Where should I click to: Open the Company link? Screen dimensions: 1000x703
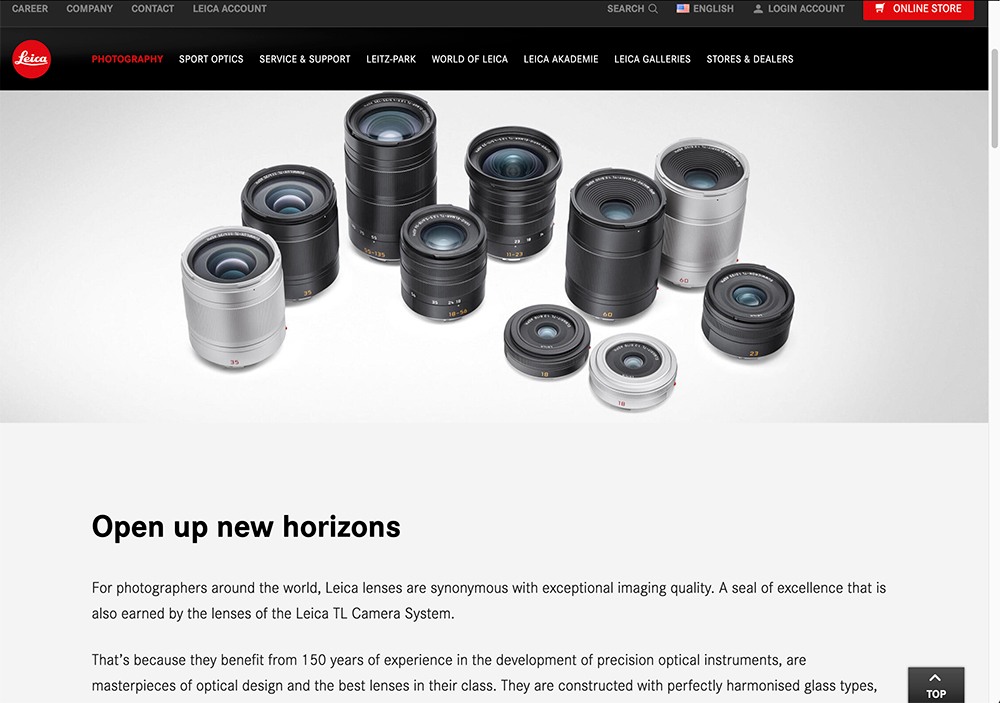tap(90, 9)
